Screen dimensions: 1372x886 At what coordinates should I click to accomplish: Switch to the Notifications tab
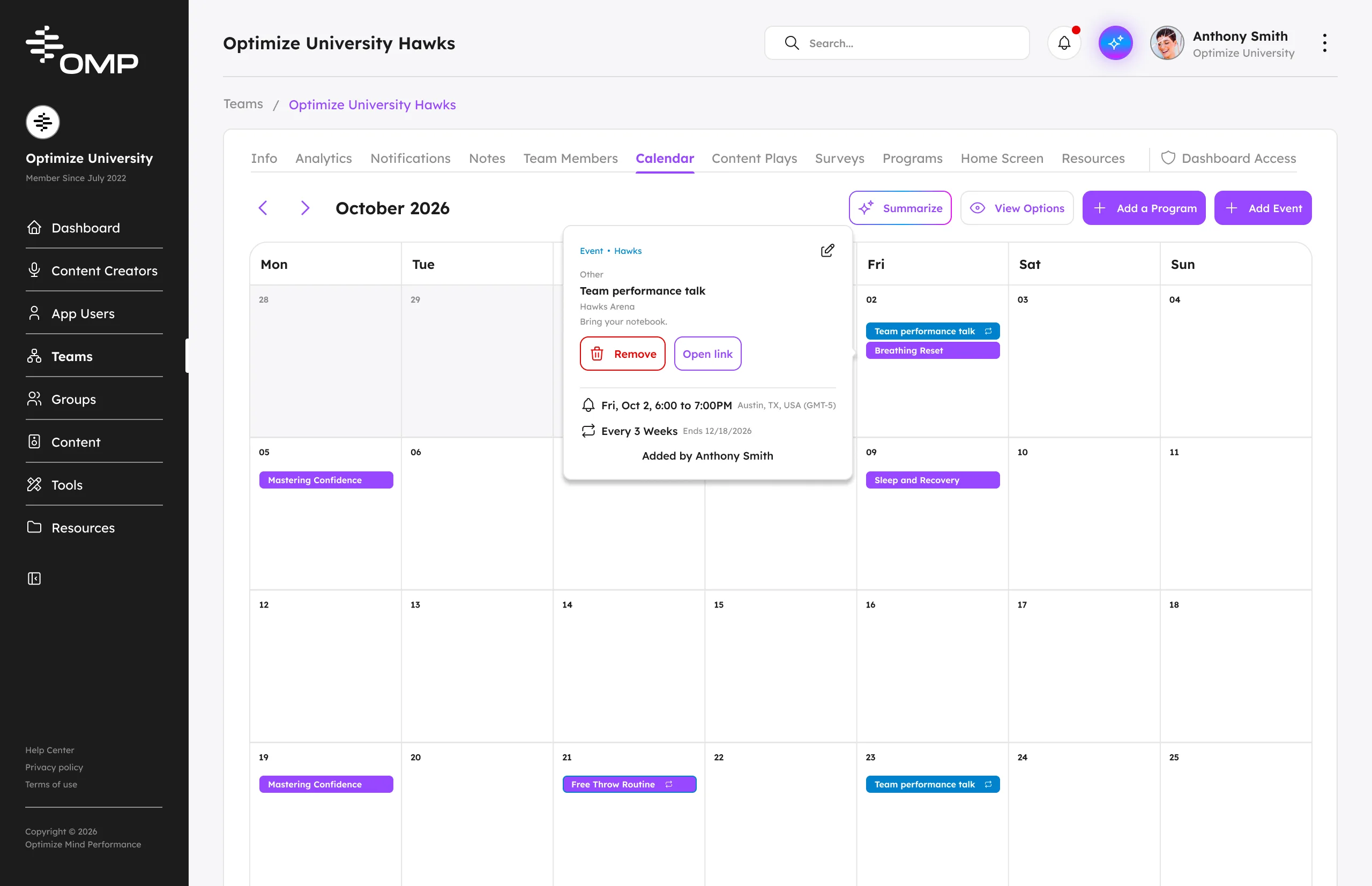click(411, 158)
